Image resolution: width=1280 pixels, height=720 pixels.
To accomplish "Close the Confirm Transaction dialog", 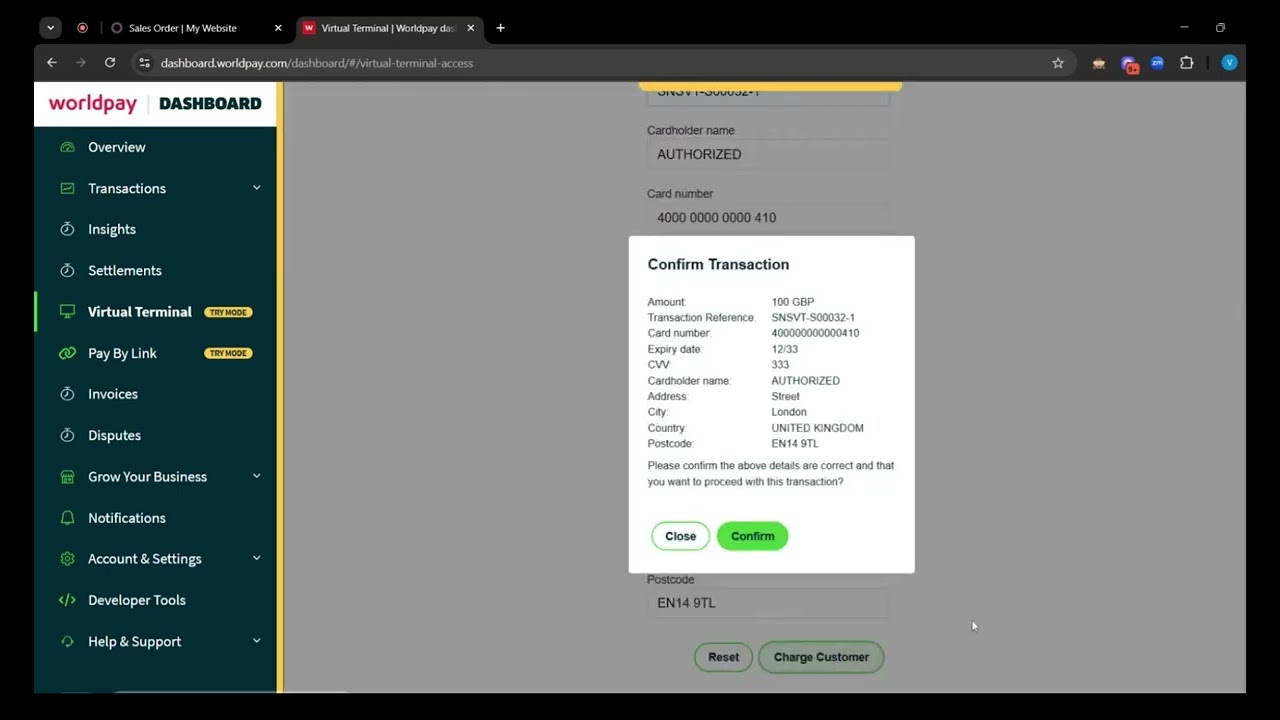I will coord(680,536).
